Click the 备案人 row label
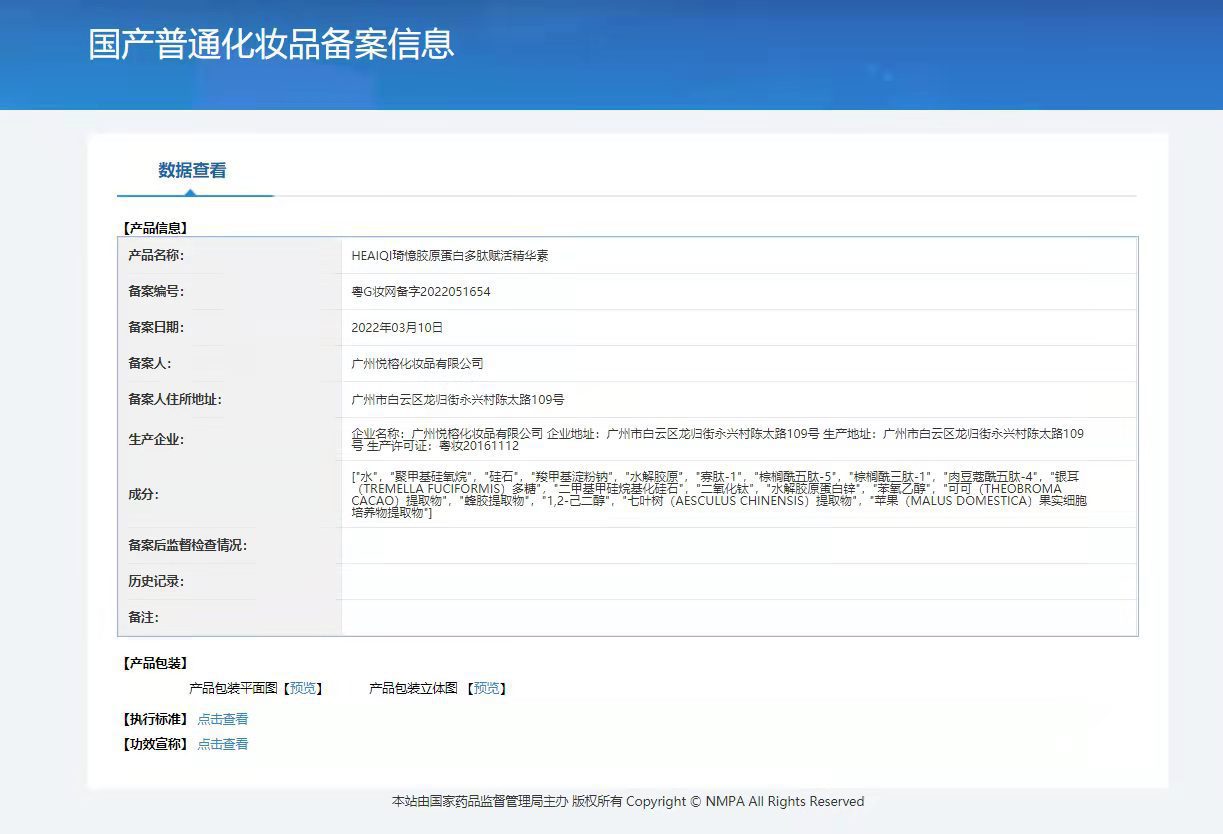1223x834 pixels. point(150,363)
